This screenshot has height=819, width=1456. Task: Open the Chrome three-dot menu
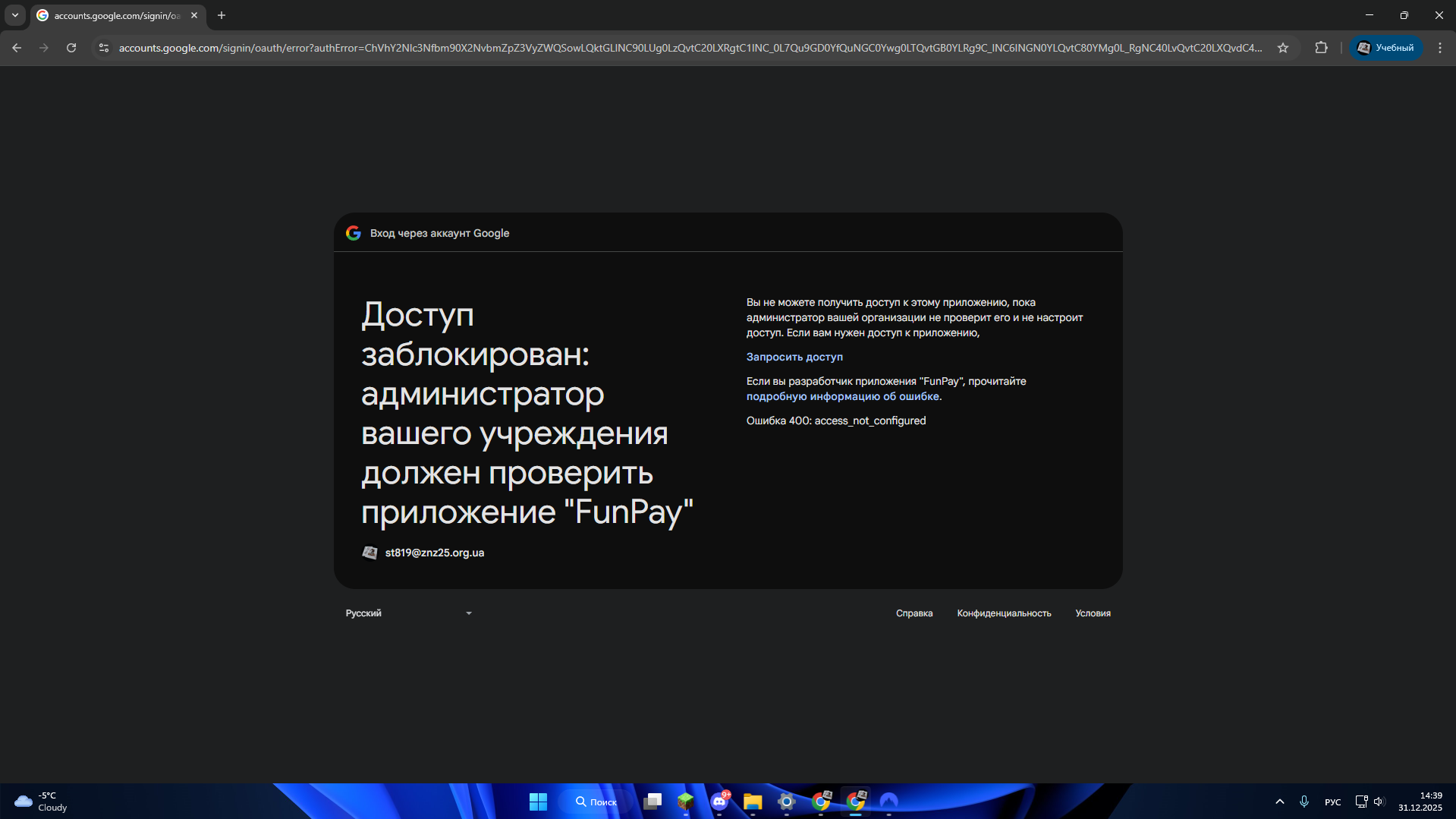pos(1439,48)
